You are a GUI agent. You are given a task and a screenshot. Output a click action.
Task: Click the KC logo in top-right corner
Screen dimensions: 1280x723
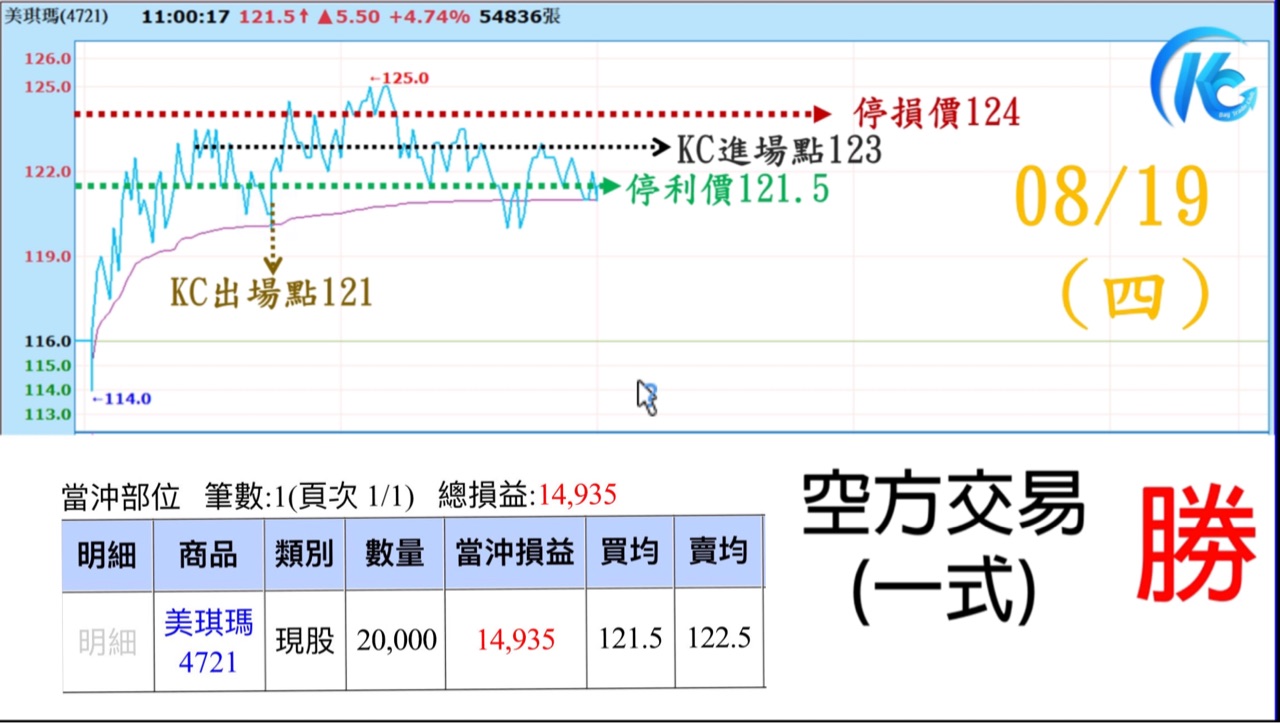coord(1203,78)
